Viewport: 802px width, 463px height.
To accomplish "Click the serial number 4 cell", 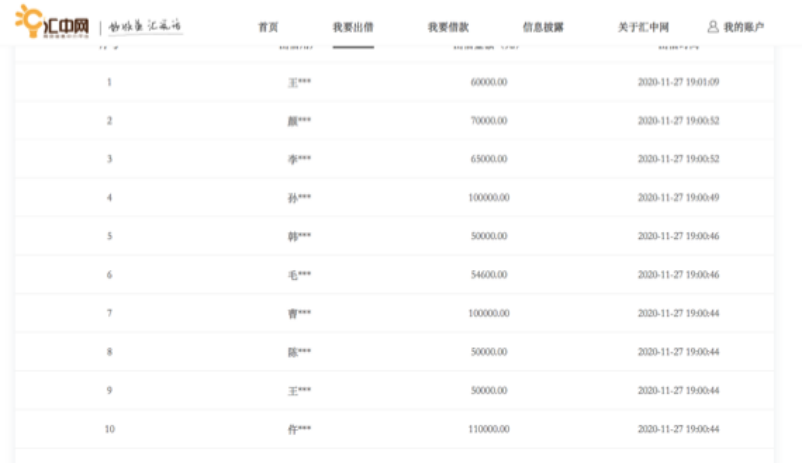I will pyautogui.click(x=109, y=197).
